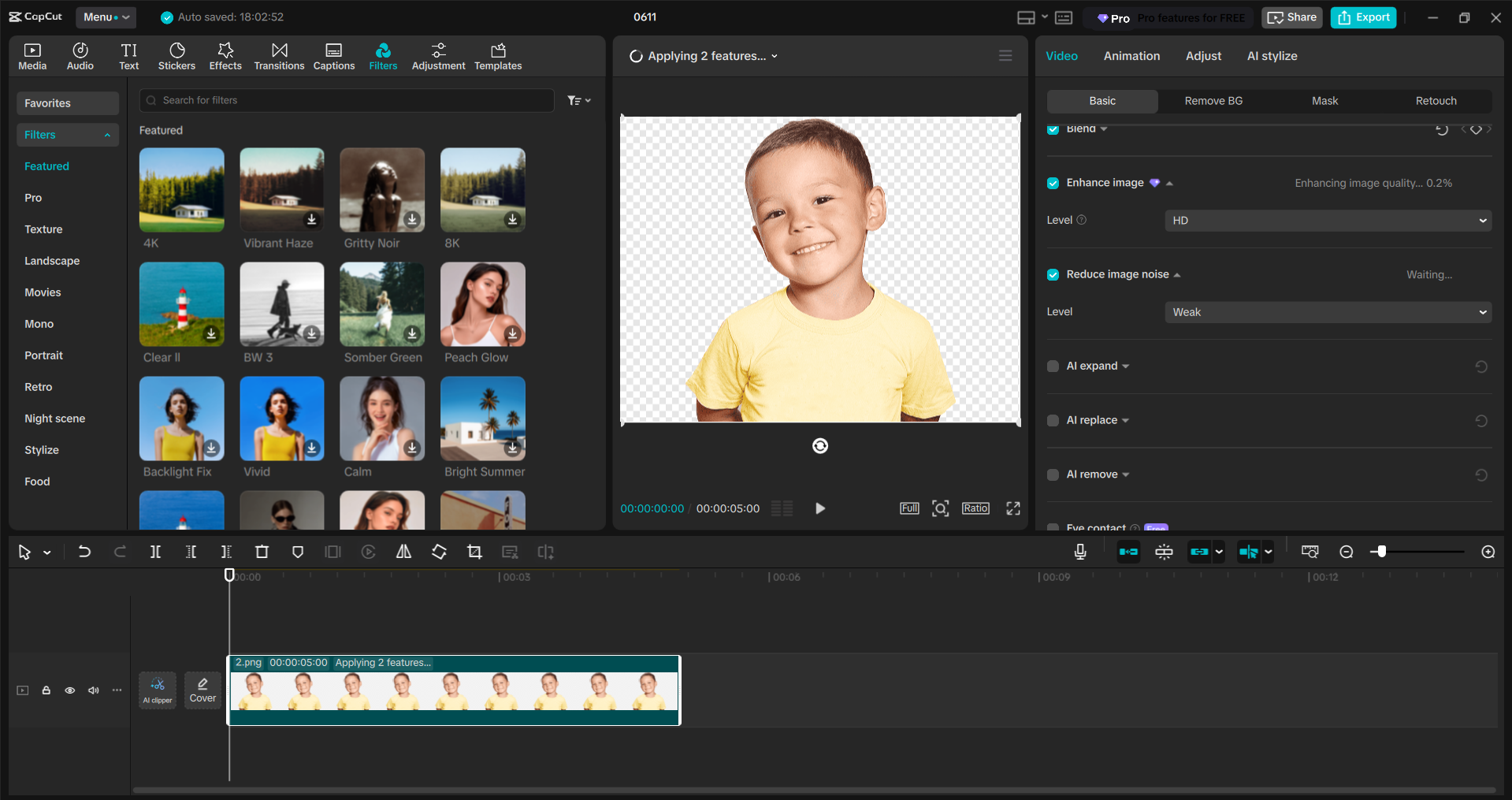1512x800 pixels.
Task: Open the Level dropdown showing HD
Action: pyautogui.click(x=1327, y=220)
